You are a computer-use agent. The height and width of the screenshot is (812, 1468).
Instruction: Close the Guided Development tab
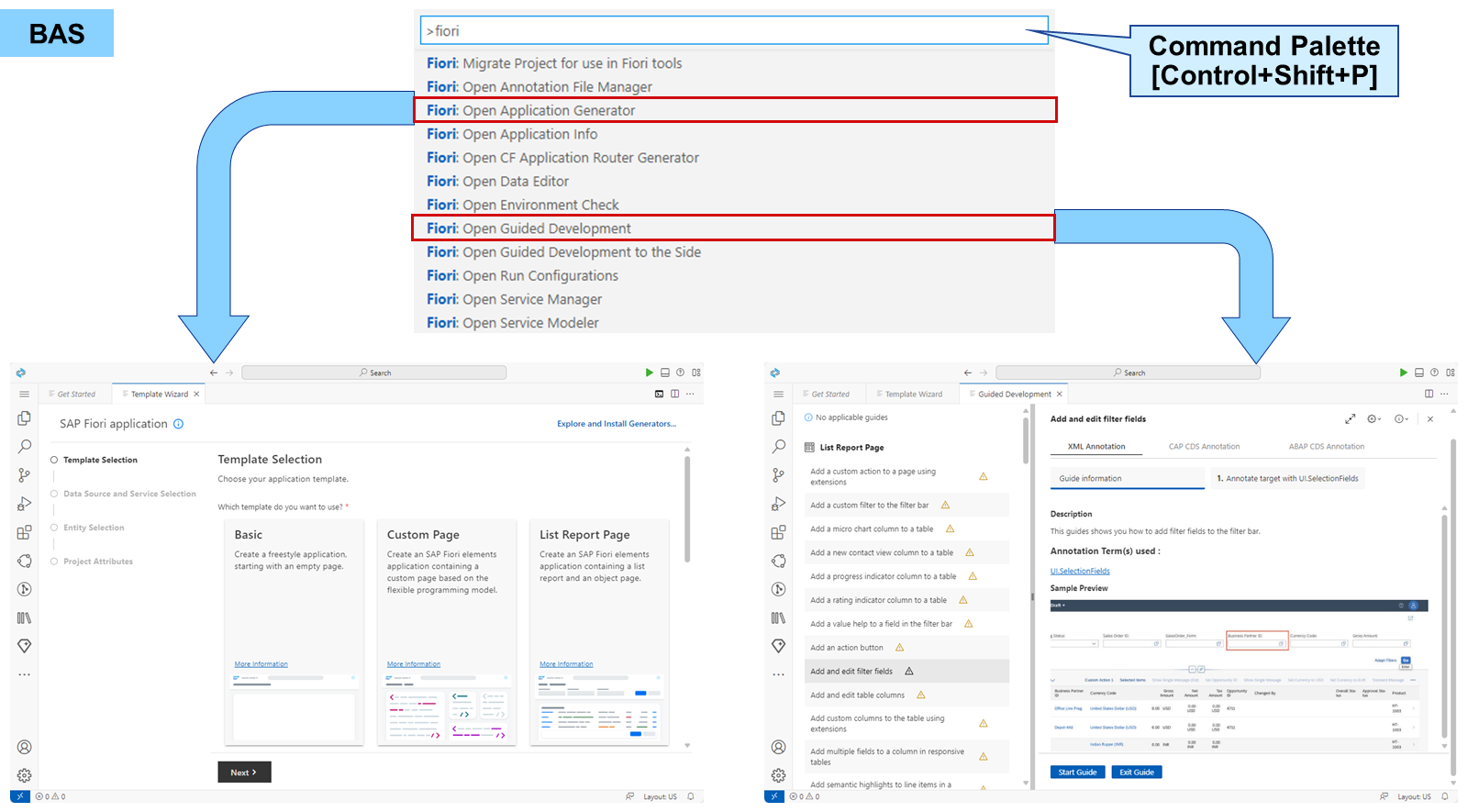pos(1060,394)
